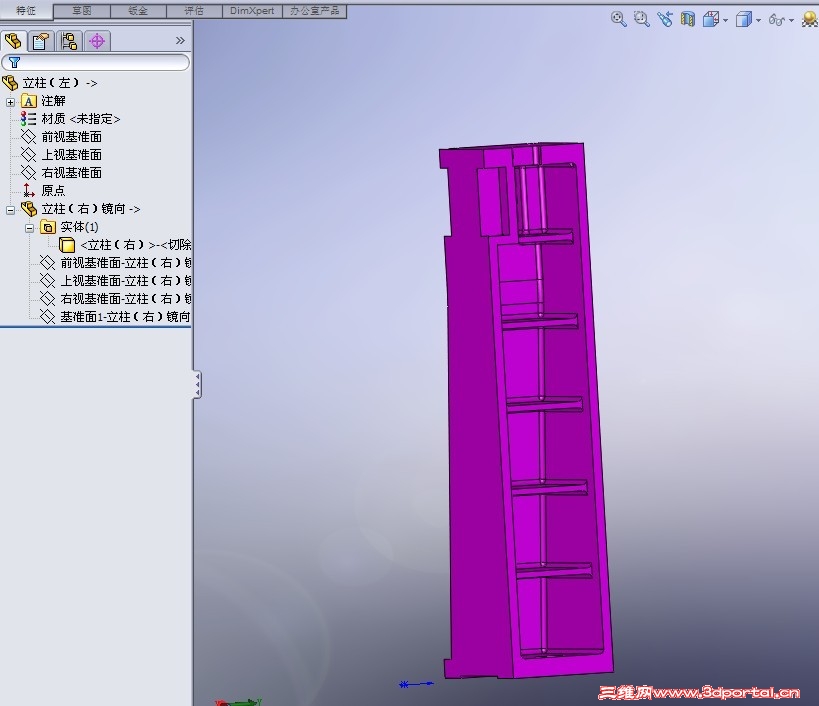Image resolution: width=819 pixels, height=706 pixels.
Task: Expand the manager panel tabs chevron
Action: point(180,41)
